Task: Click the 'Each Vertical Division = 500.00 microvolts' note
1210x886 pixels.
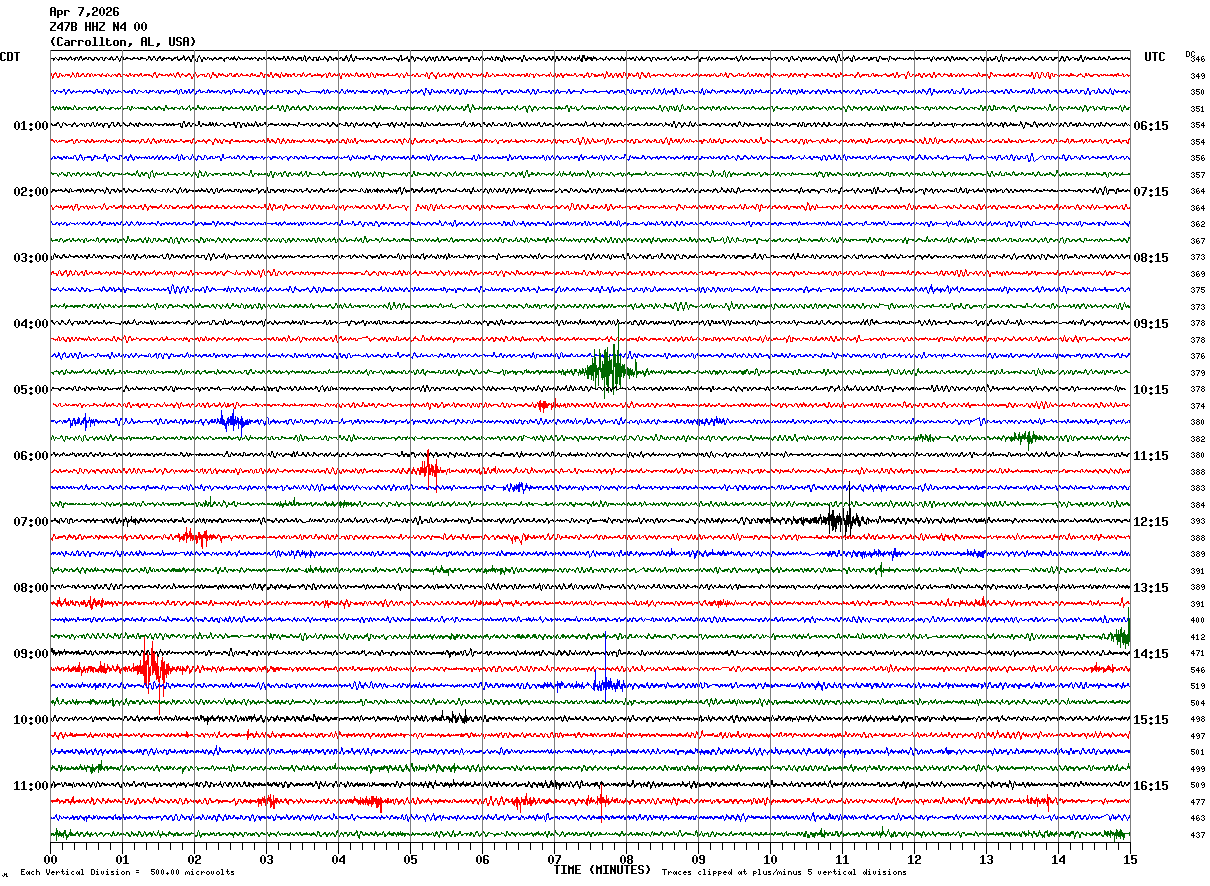Action: [x=128, y=872]
